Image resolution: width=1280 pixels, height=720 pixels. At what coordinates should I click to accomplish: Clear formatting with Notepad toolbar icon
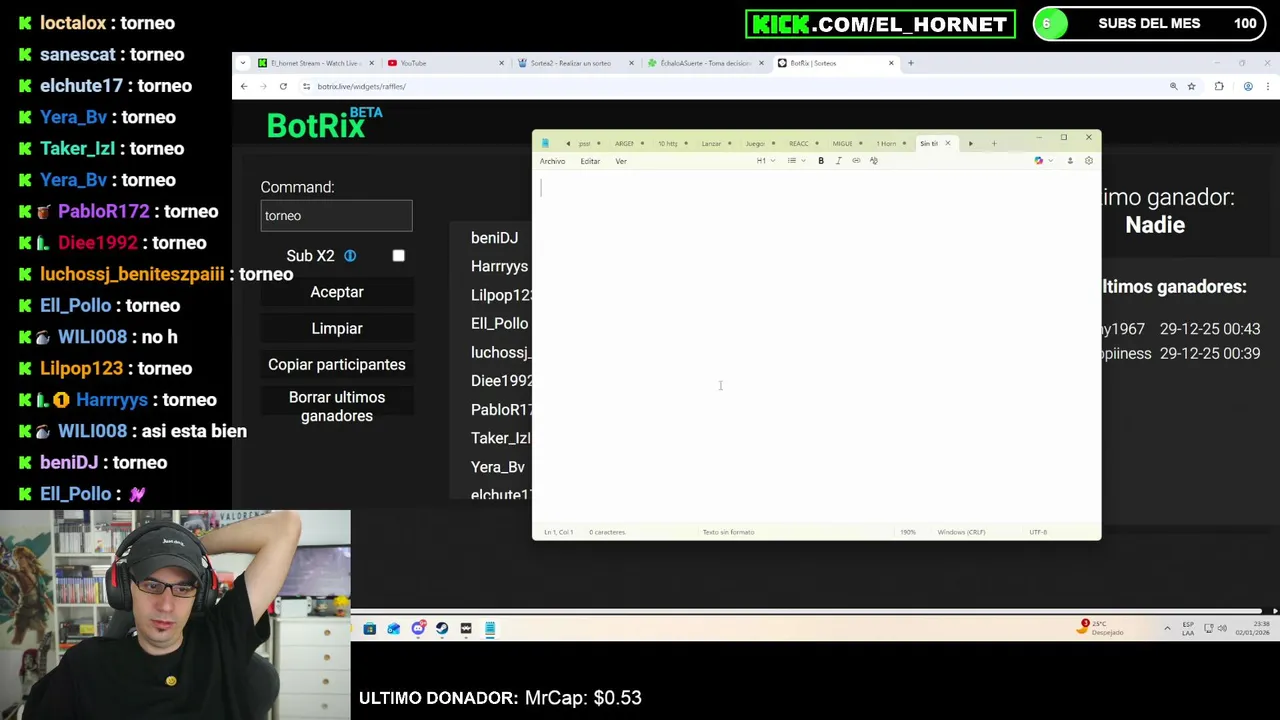point(874,161)
